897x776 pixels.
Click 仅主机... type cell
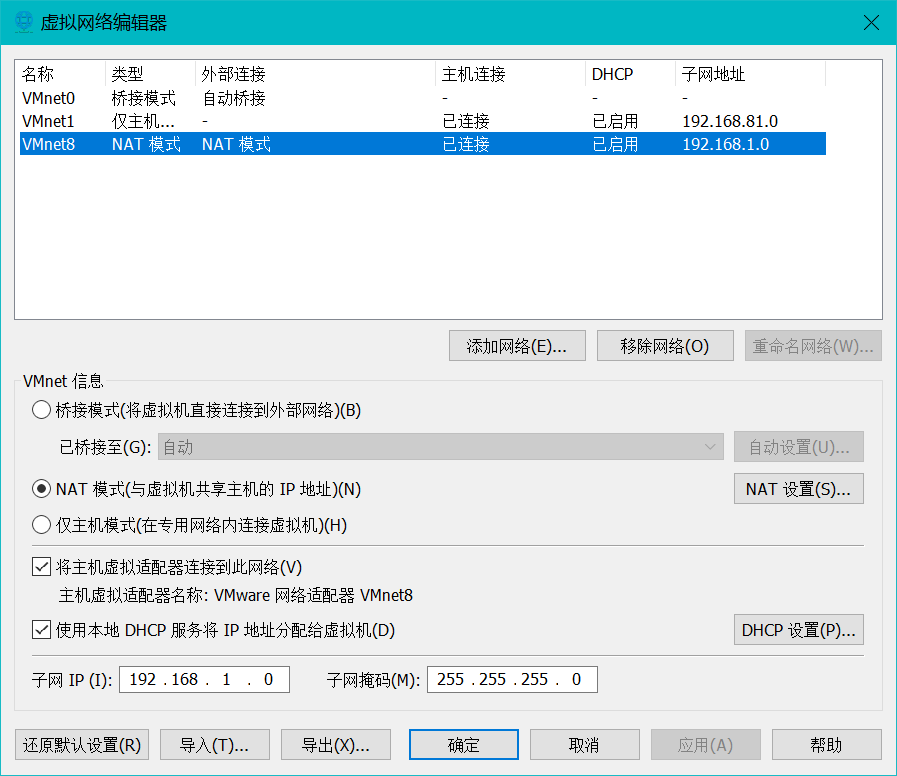coord(143,121)
